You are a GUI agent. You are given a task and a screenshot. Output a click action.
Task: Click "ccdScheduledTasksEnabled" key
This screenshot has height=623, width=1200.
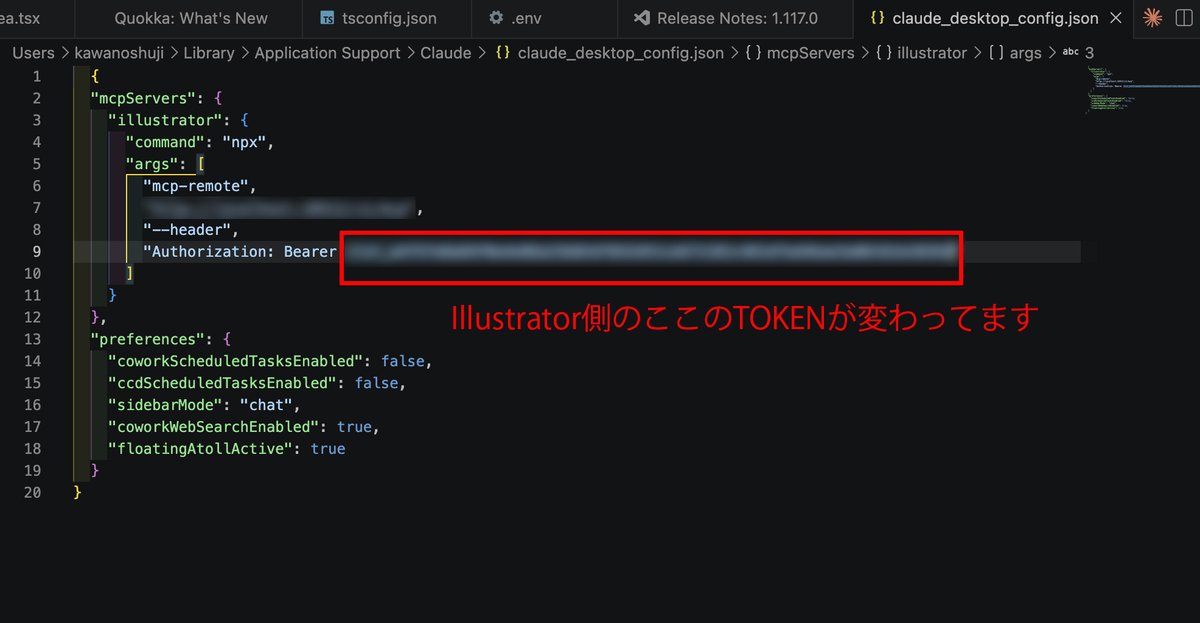222,383
